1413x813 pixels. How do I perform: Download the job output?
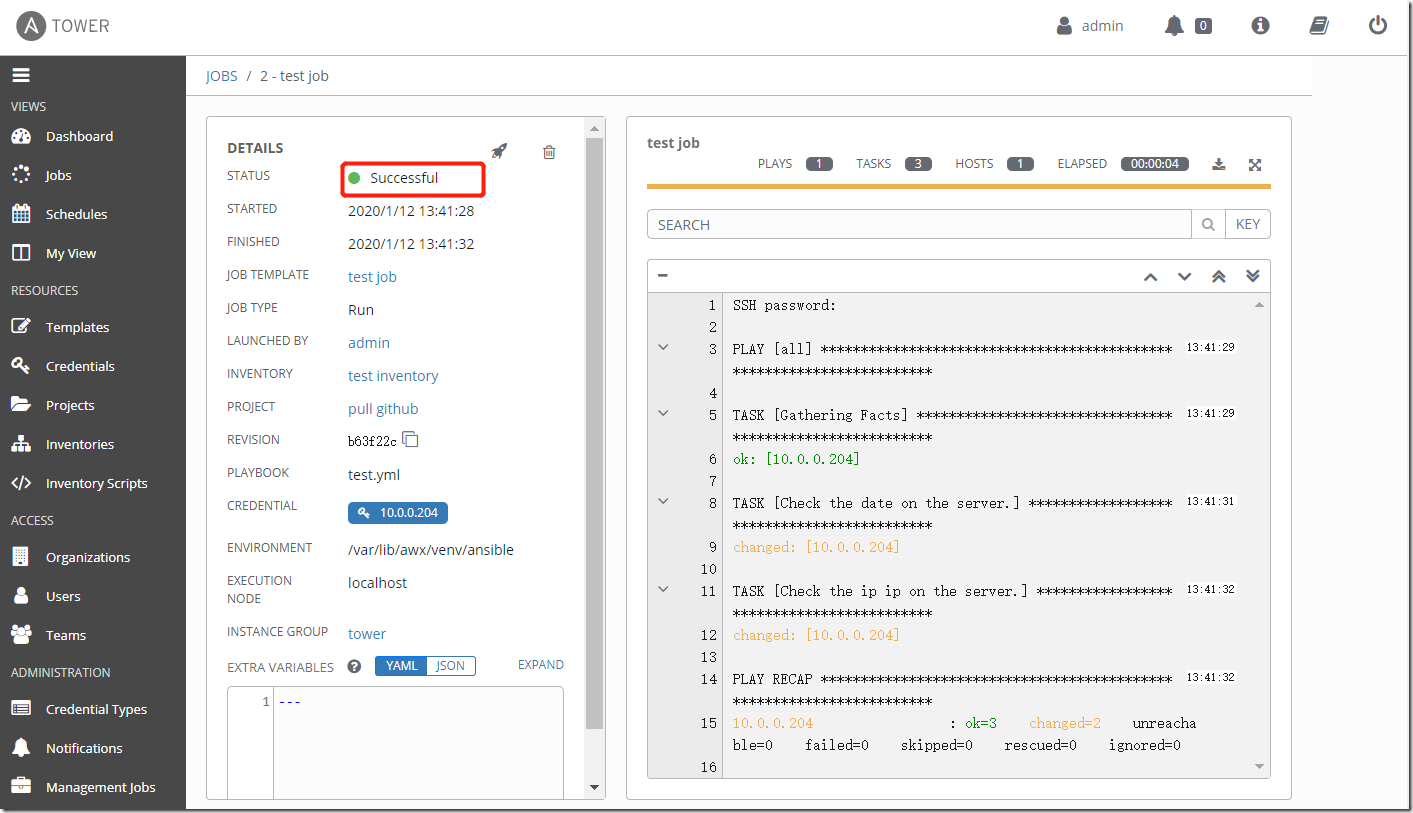tap(1218, 164)
